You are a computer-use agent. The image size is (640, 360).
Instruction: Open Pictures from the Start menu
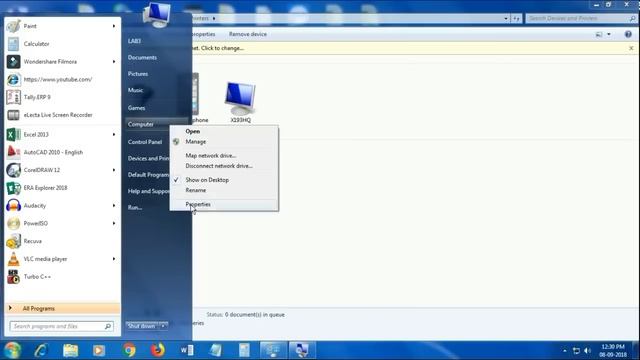138,74
